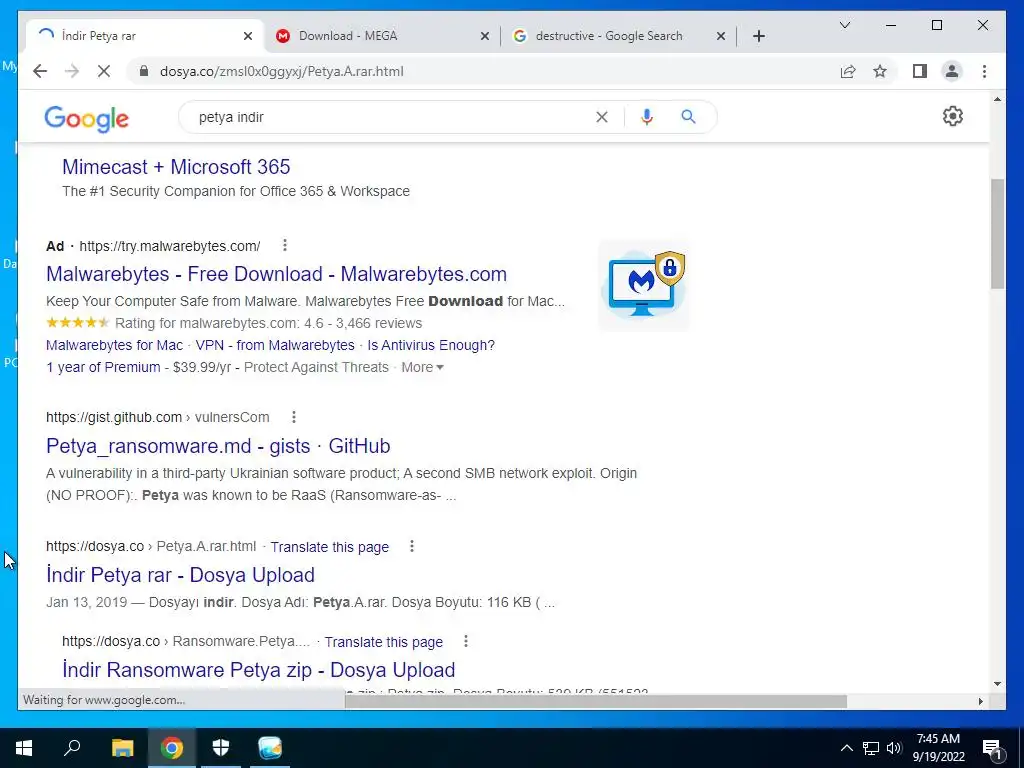Close the İndir Petya rar tab
Screen dimensions: 1024x768
pyautogui.click(x=248, y=36)
